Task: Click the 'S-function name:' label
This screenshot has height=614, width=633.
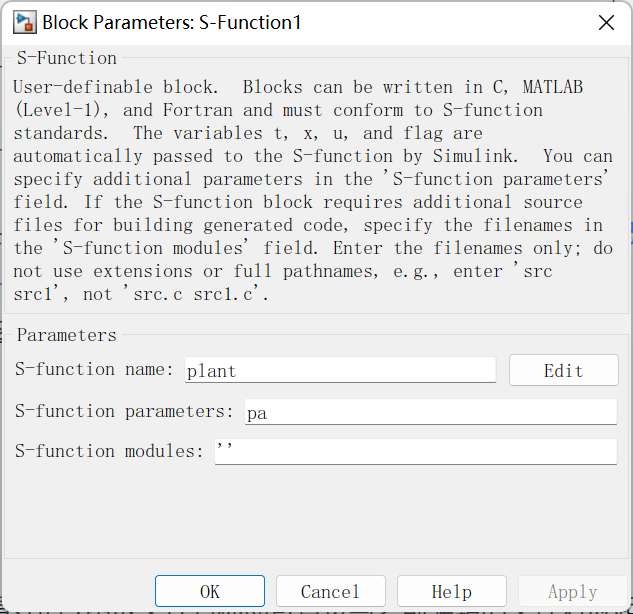Action: [95, 370]
